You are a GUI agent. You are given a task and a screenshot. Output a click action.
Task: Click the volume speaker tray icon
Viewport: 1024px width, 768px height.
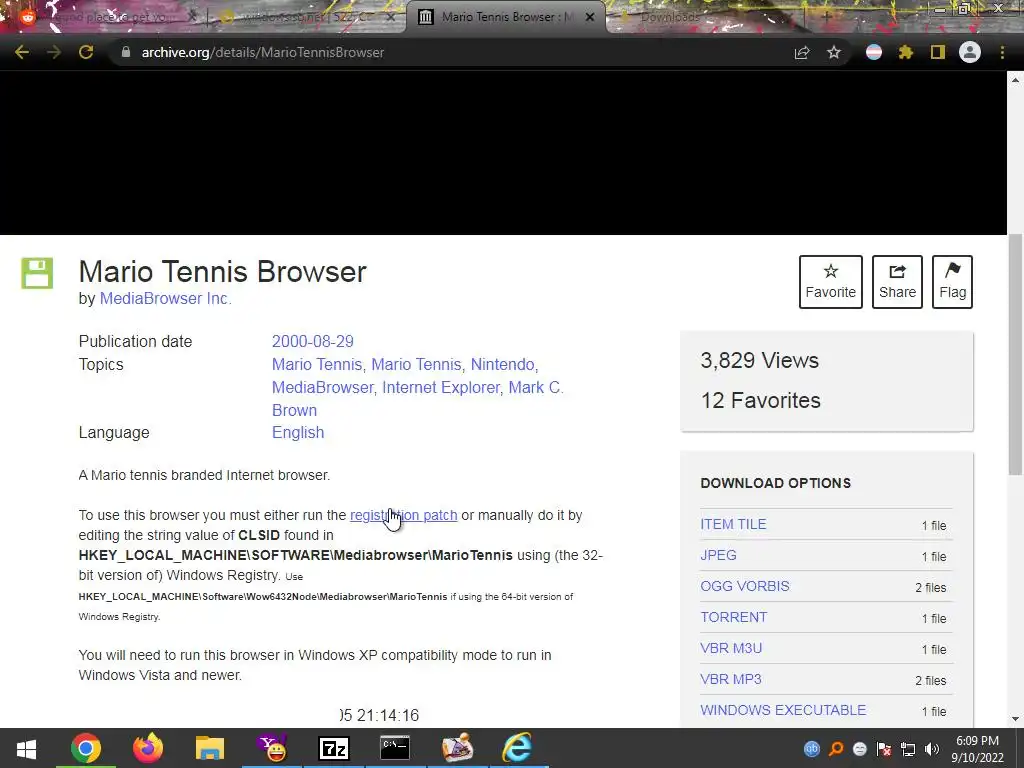coord(932,749)
